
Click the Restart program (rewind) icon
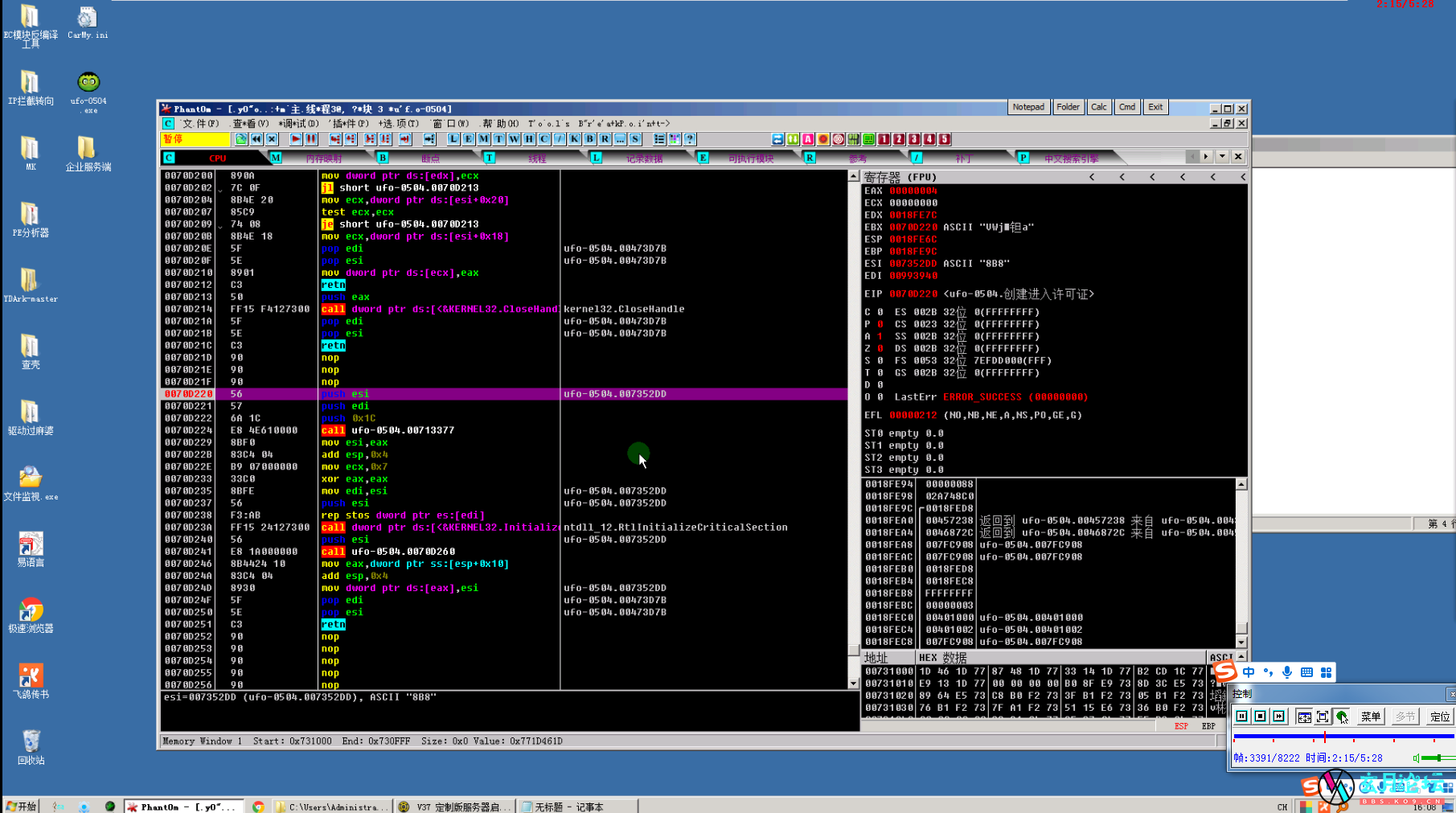[x=256, y=139]
